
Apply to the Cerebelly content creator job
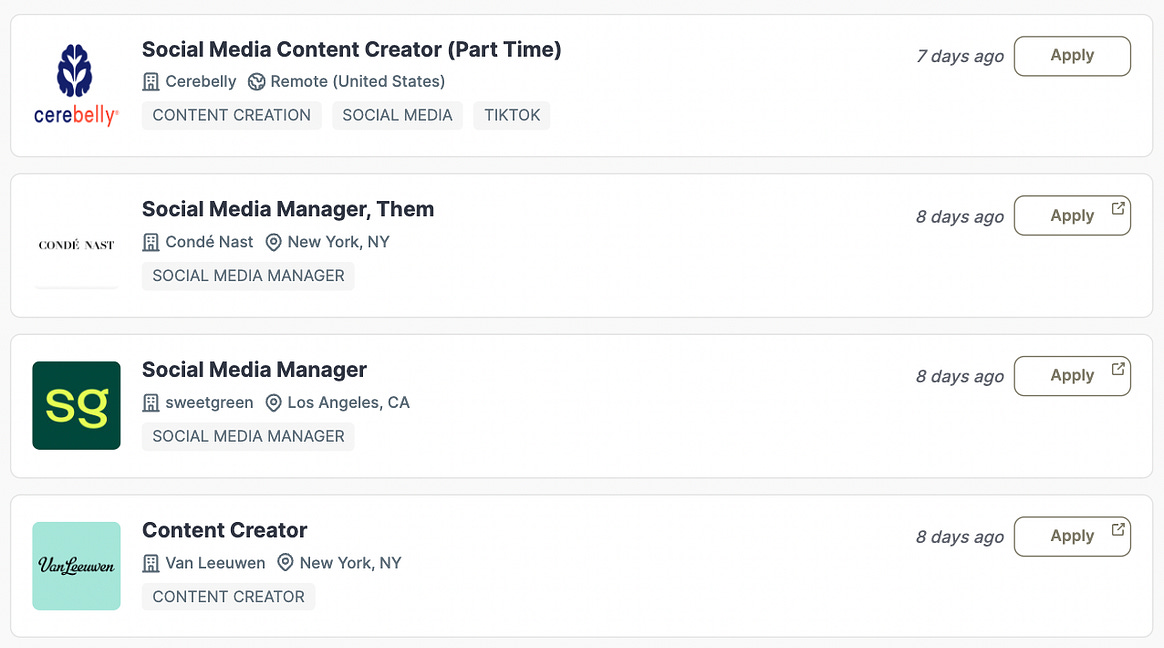(1072, 56)
